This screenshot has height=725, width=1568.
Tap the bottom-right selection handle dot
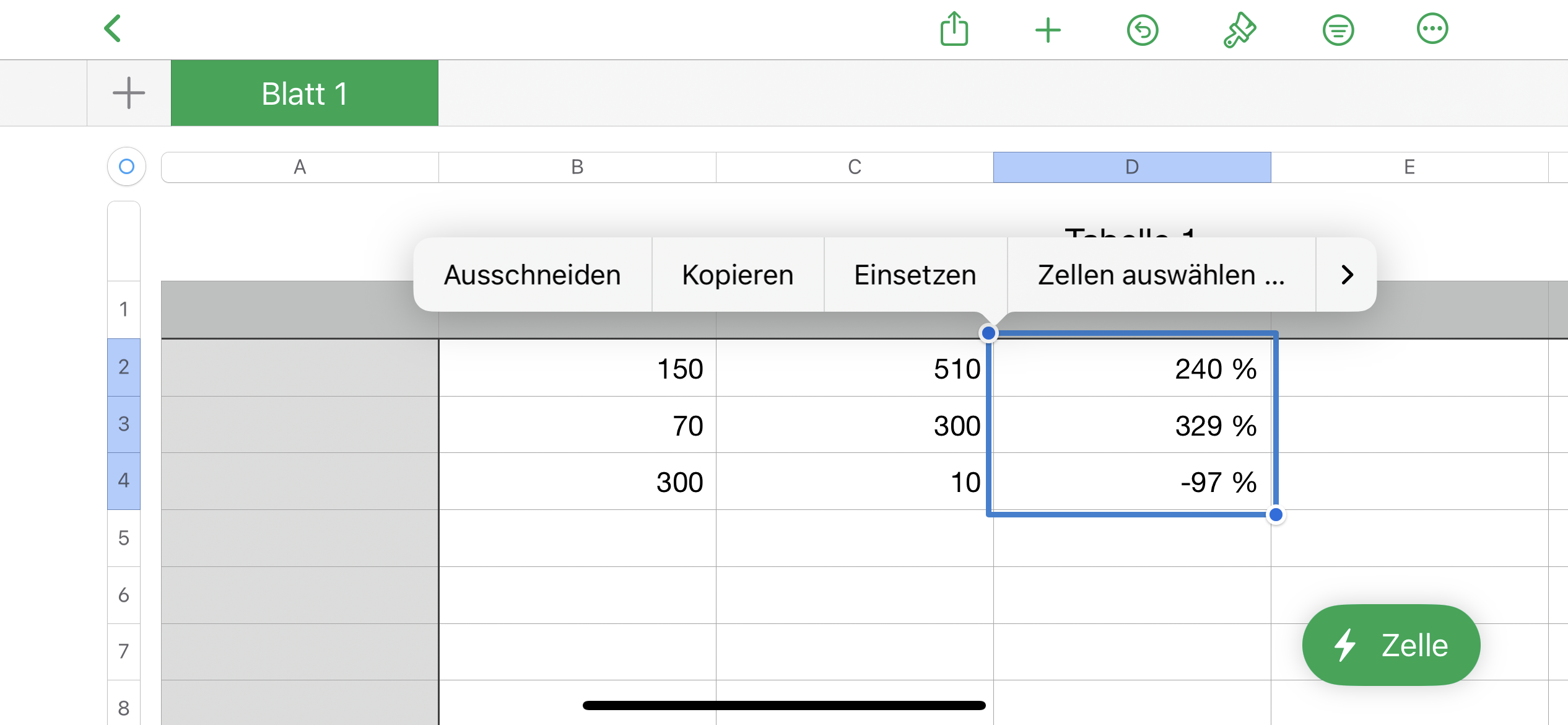pyautogui.click(x=1275, y=514)
